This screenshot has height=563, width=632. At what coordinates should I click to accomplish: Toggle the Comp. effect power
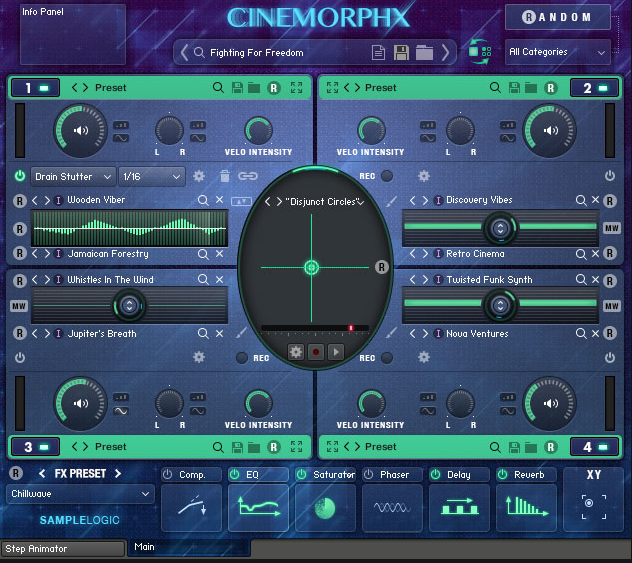[167, 475]
